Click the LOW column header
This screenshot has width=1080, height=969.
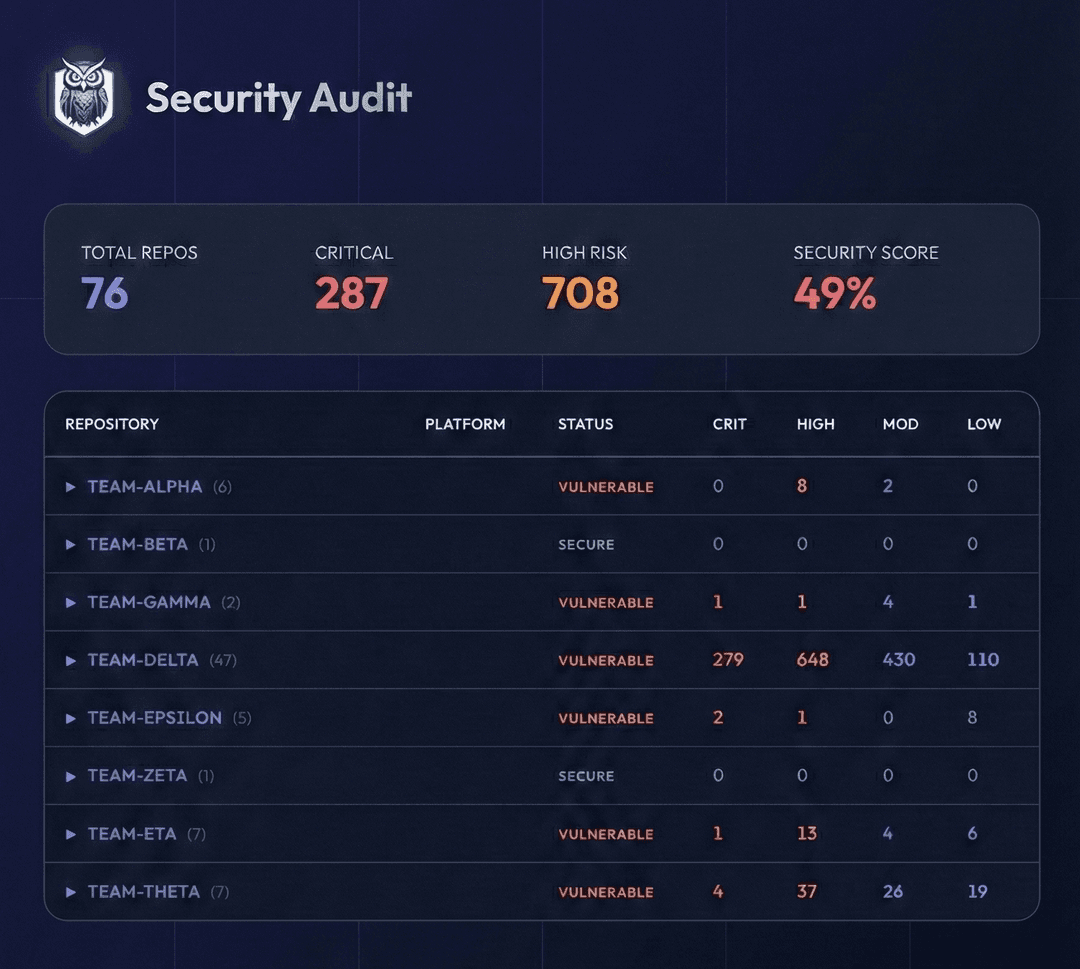click(983, 424)
